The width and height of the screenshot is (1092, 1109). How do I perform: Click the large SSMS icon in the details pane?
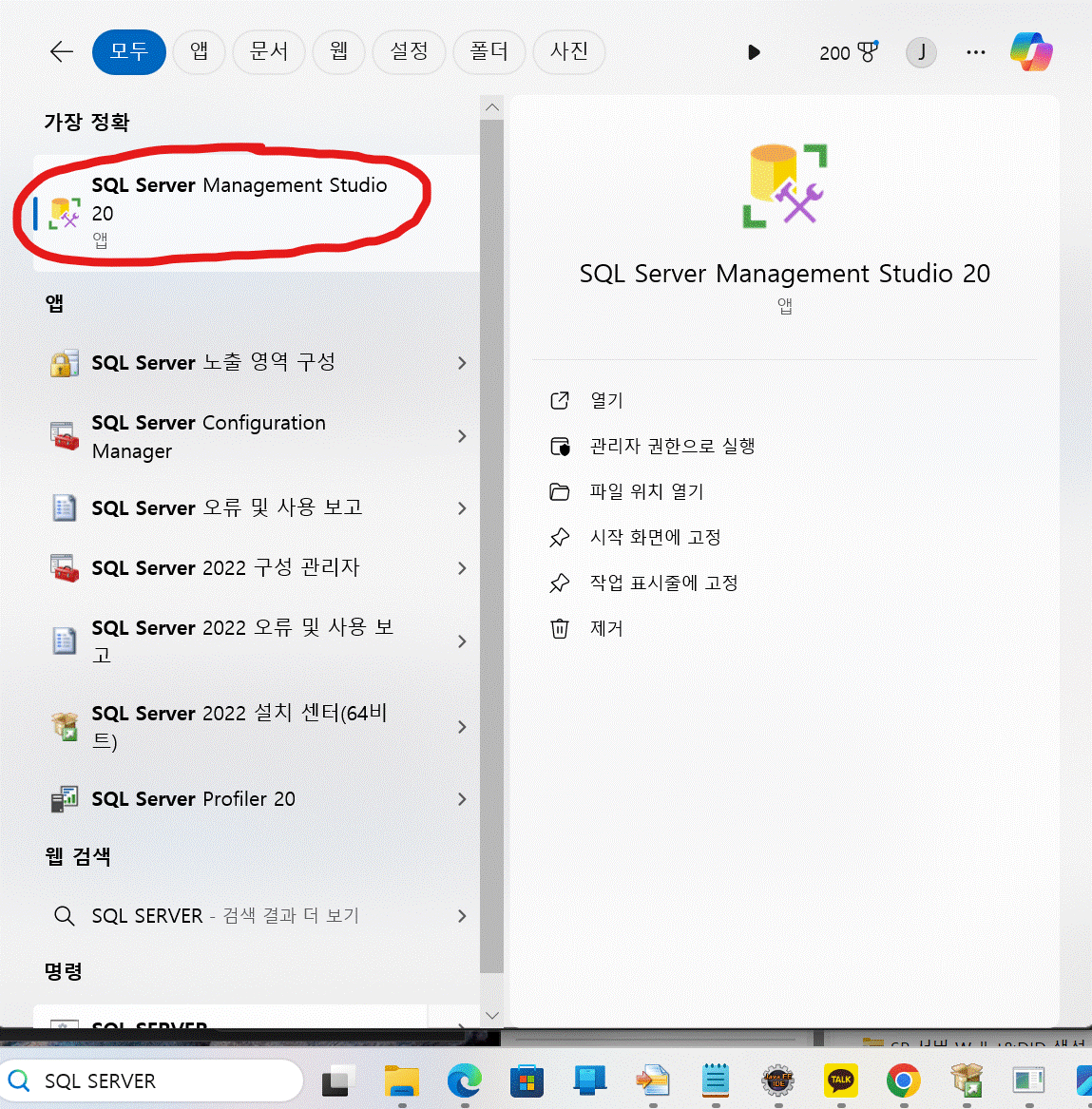coord(785,186)
